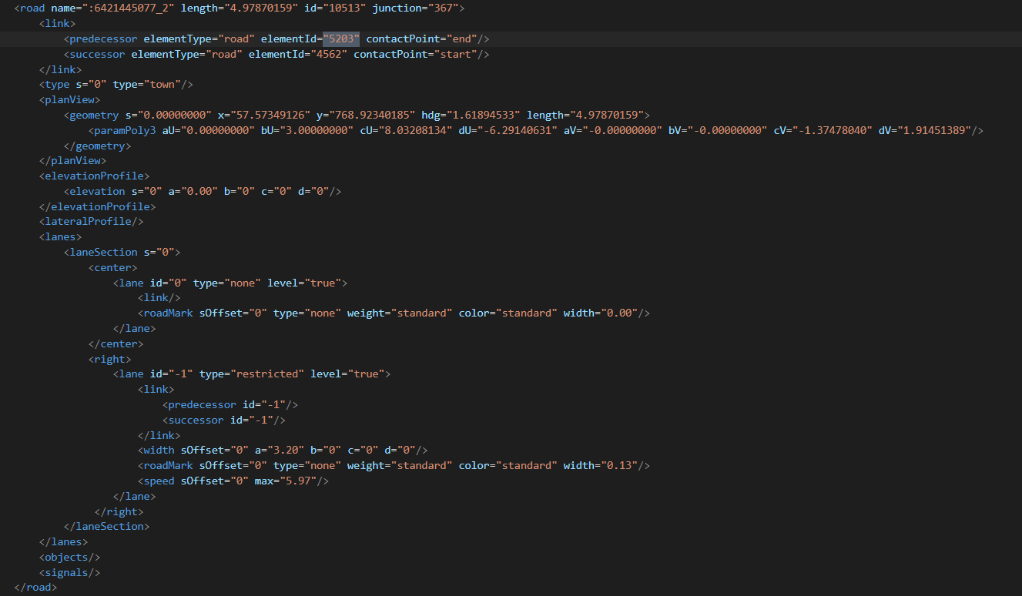
Task: Click the highlighted elementId value 5203
Action: 340,38
